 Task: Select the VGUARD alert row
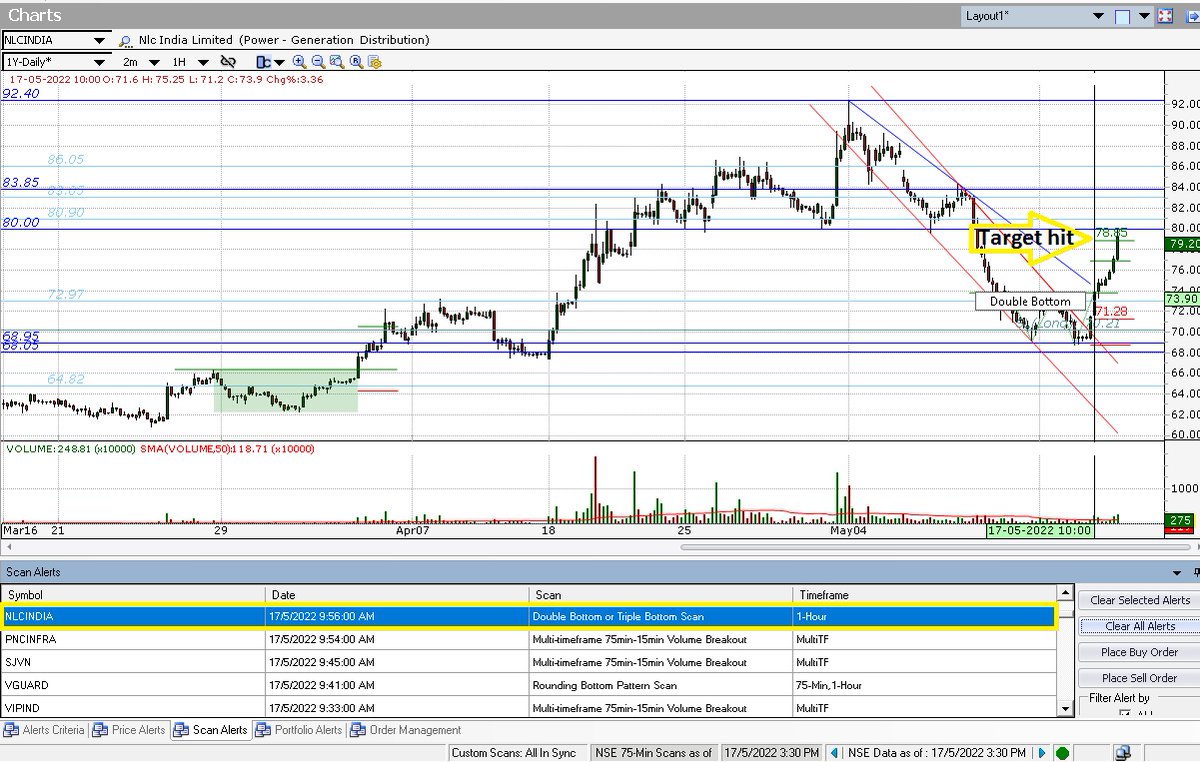pyautogui.click(x=529, y=685)
